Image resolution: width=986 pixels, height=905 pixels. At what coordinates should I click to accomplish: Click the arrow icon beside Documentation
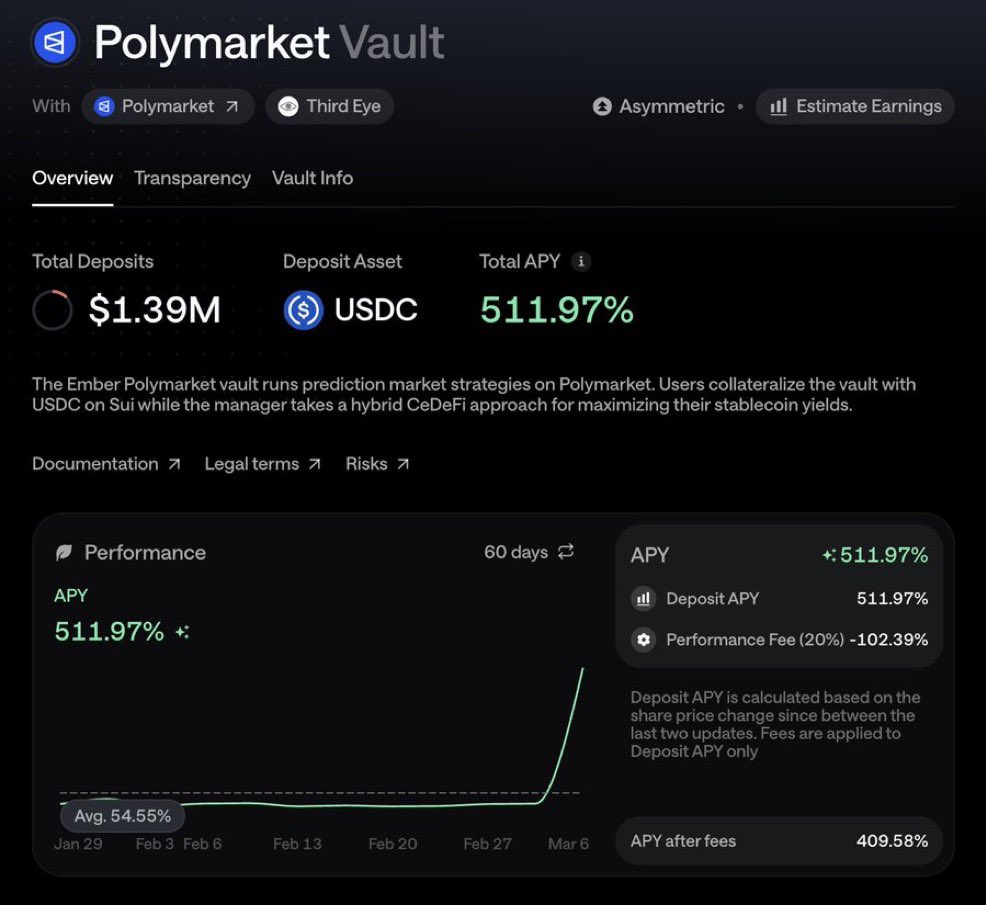pyautogui.click(x=174, y=464)
